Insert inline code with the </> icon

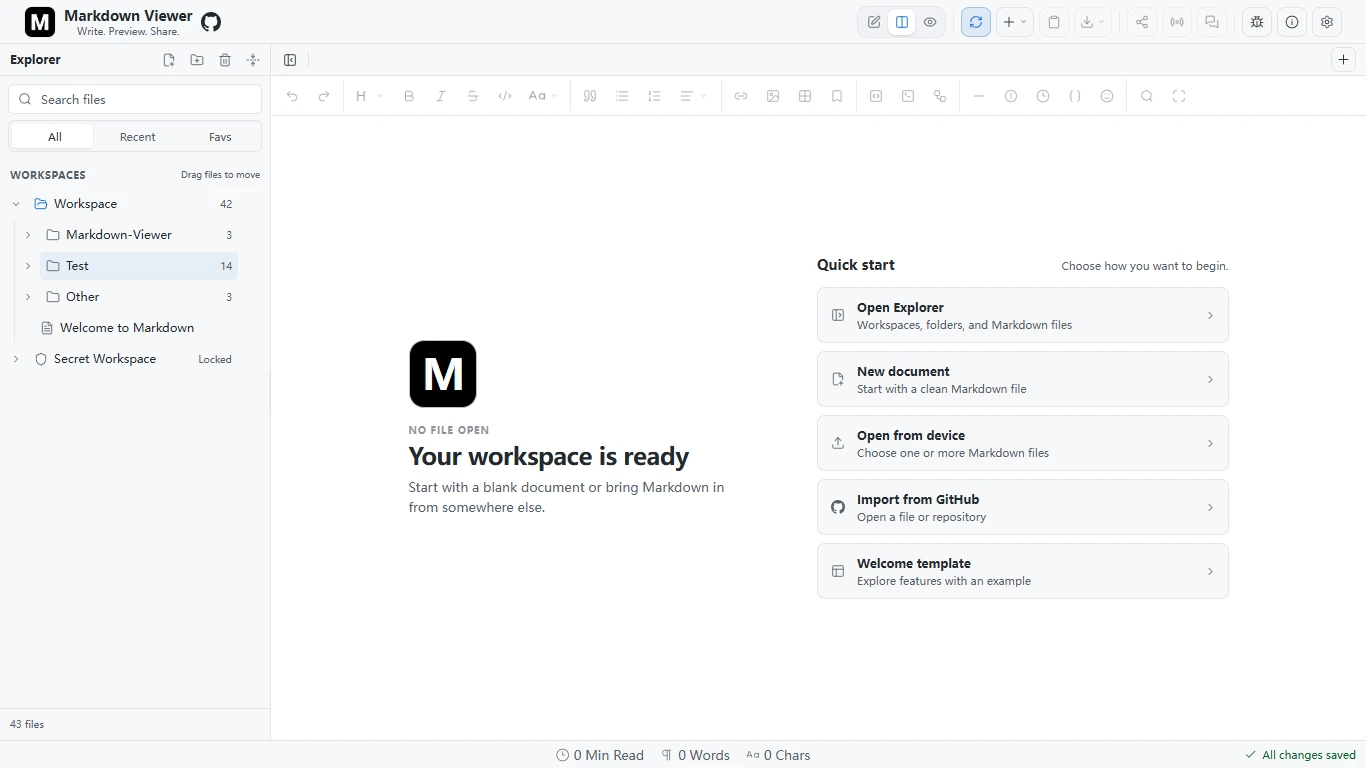pos(505,96)
